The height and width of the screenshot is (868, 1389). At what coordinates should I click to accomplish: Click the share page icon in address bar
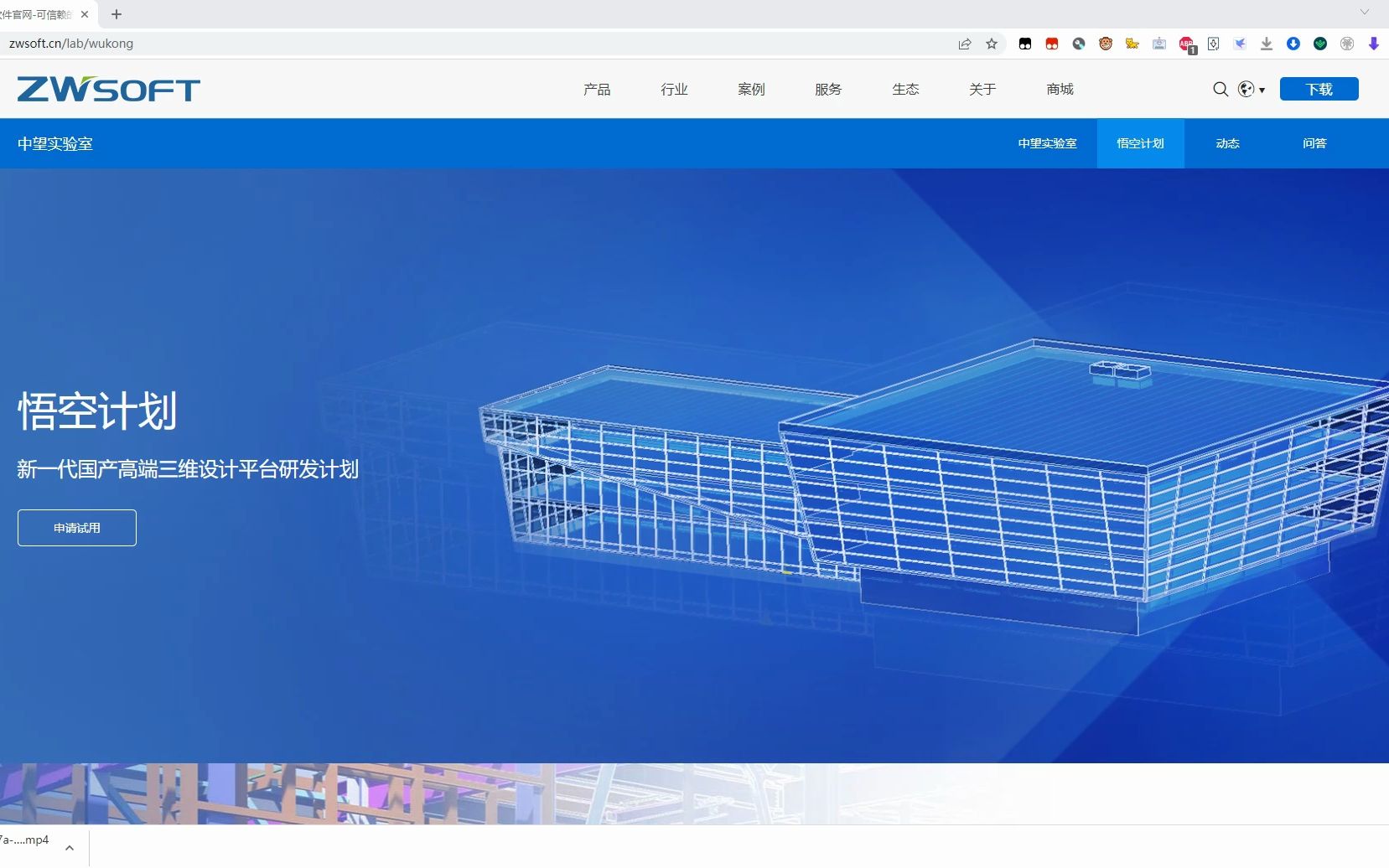tap(965, 44)
